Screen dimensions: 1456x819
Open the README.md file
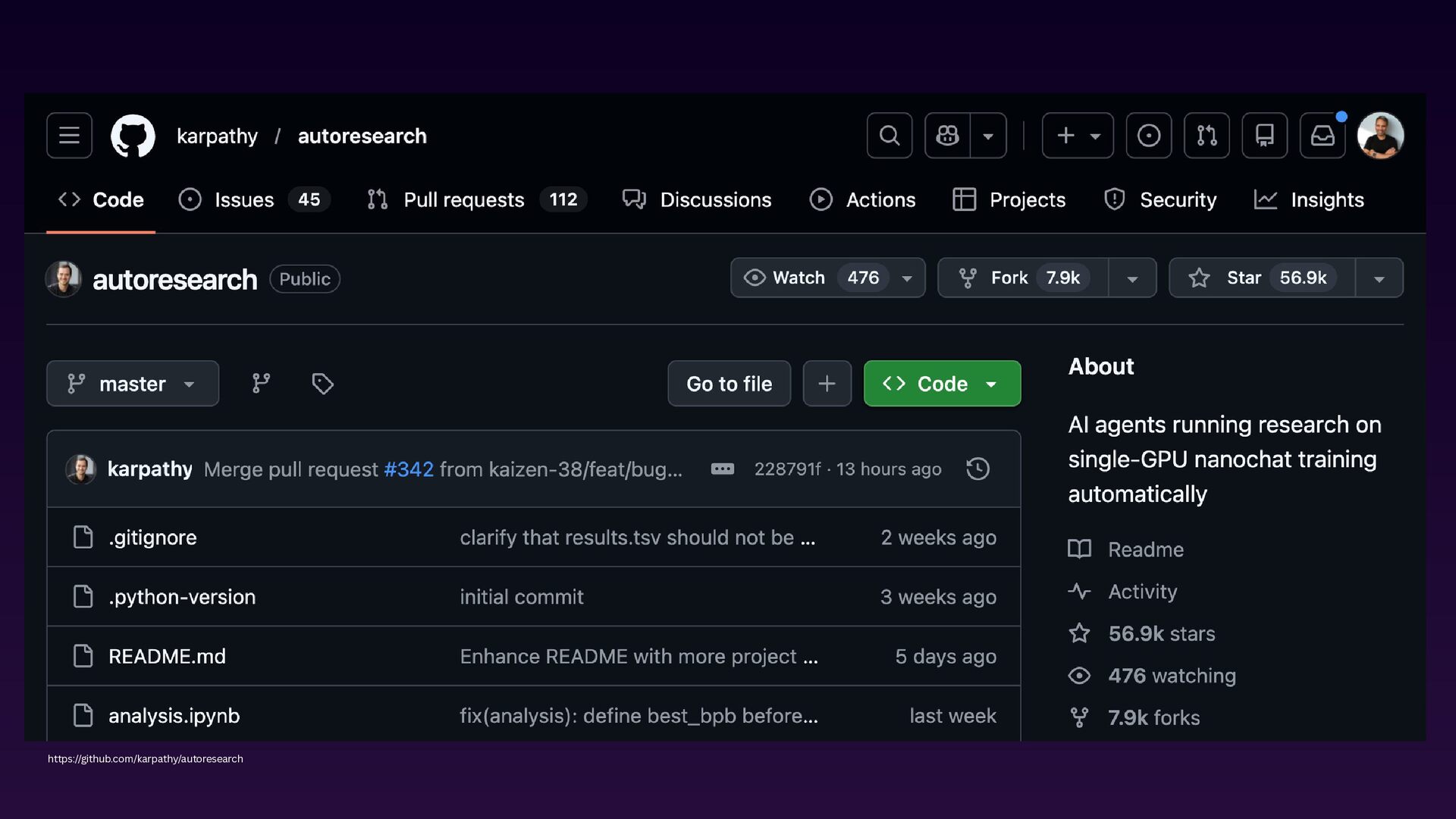pos(167,657)
